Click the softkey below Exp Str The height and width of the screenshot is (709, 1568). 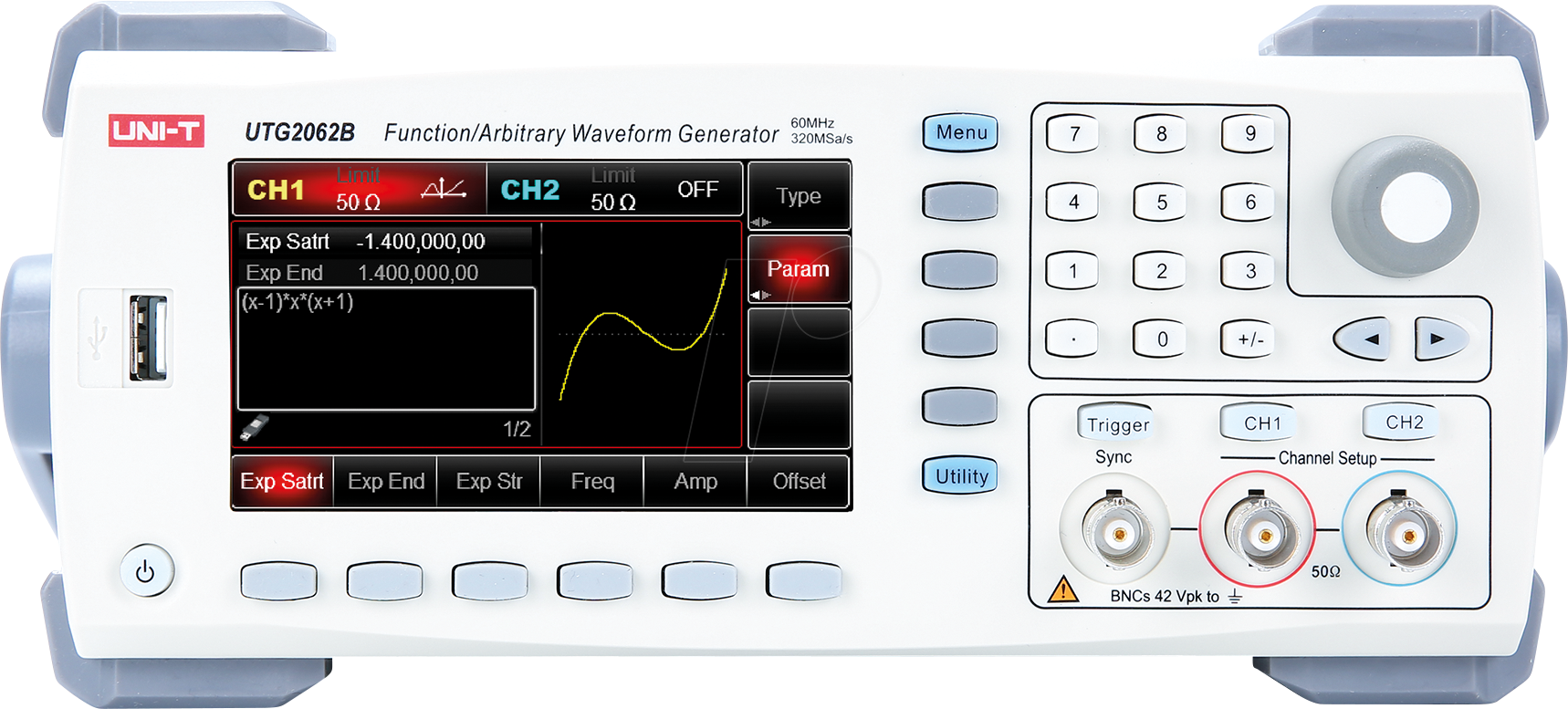point(489,581)
